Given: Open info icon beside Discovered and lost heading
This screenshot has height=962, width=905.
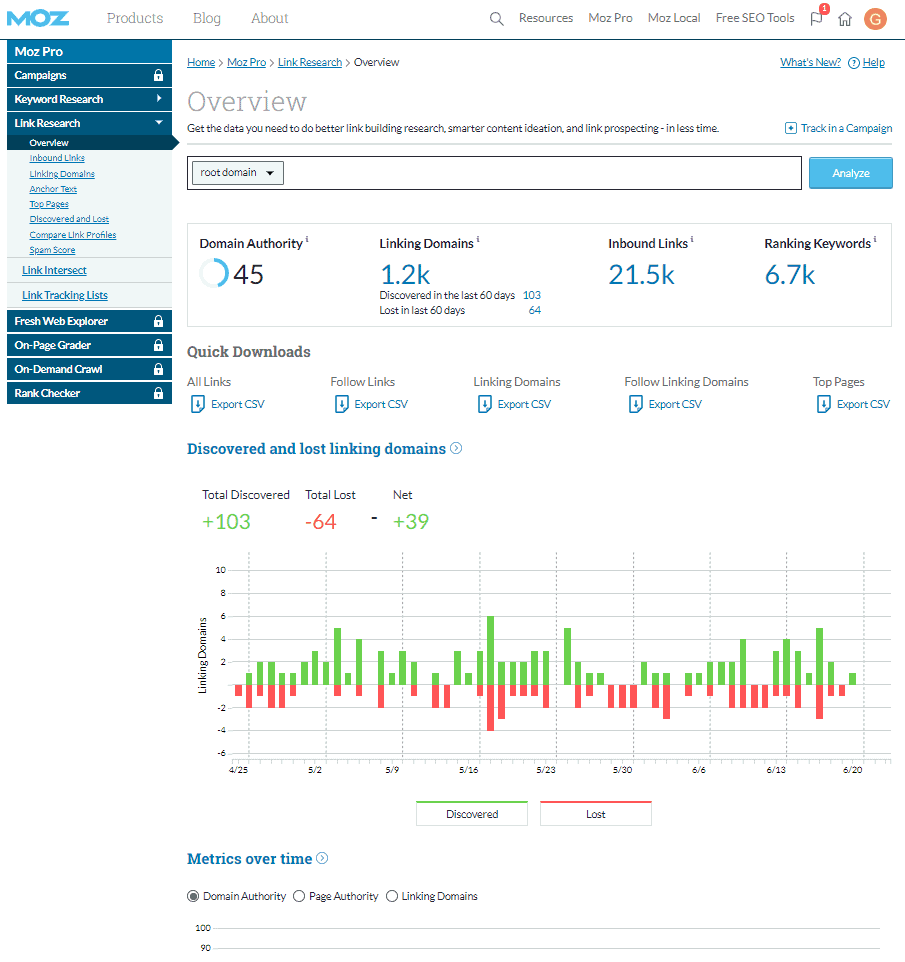Looking at the screenshot, I should coord(456,448).
